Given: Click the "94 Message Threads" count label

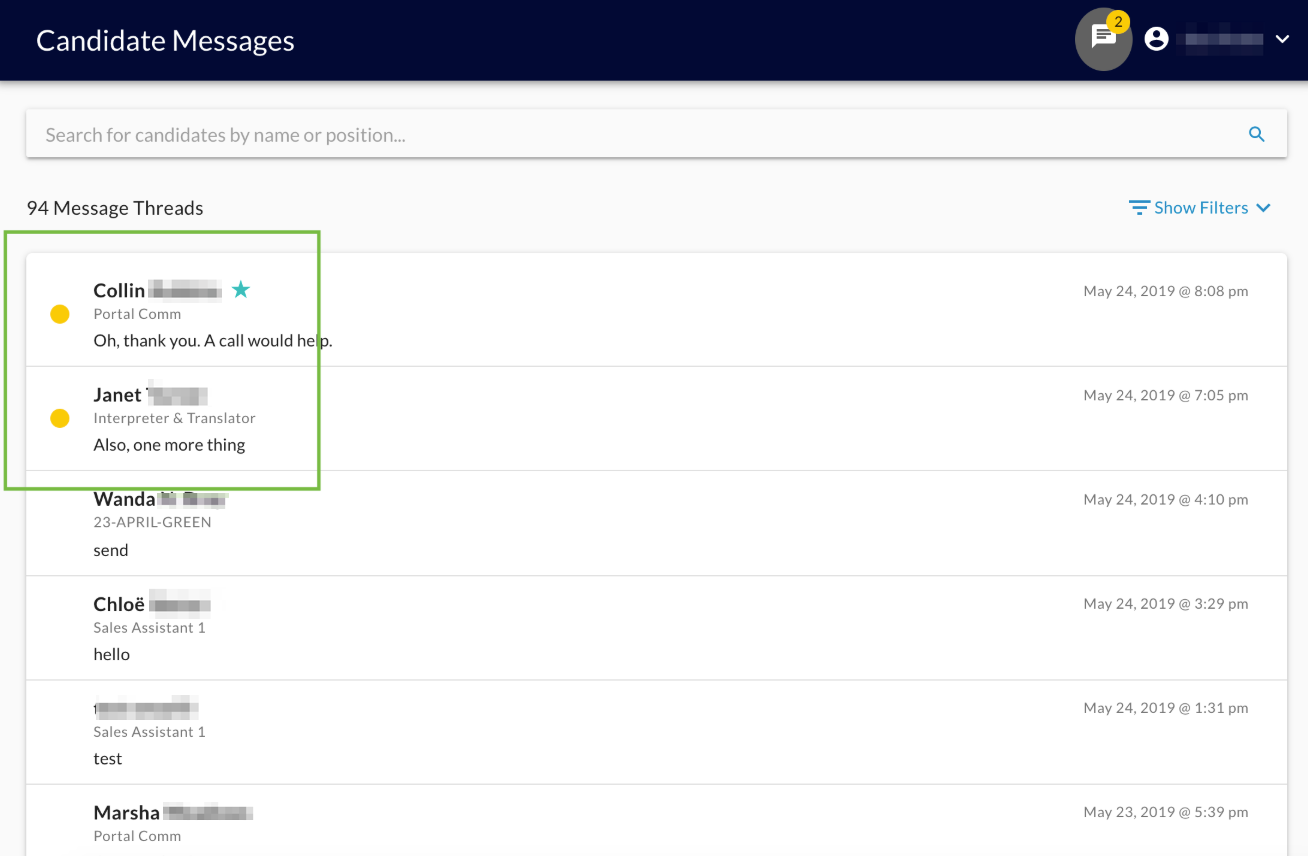Looking at the screenshot, I should [115, 208].
